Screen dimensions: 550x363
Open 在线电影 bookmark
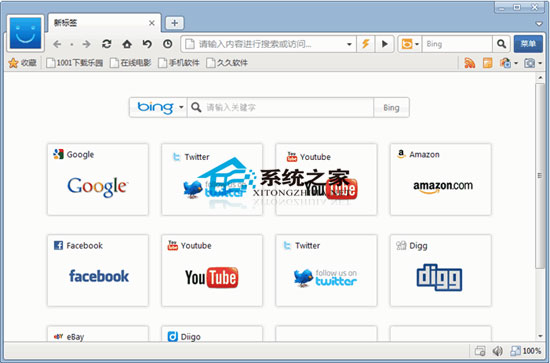coord(130,63)
